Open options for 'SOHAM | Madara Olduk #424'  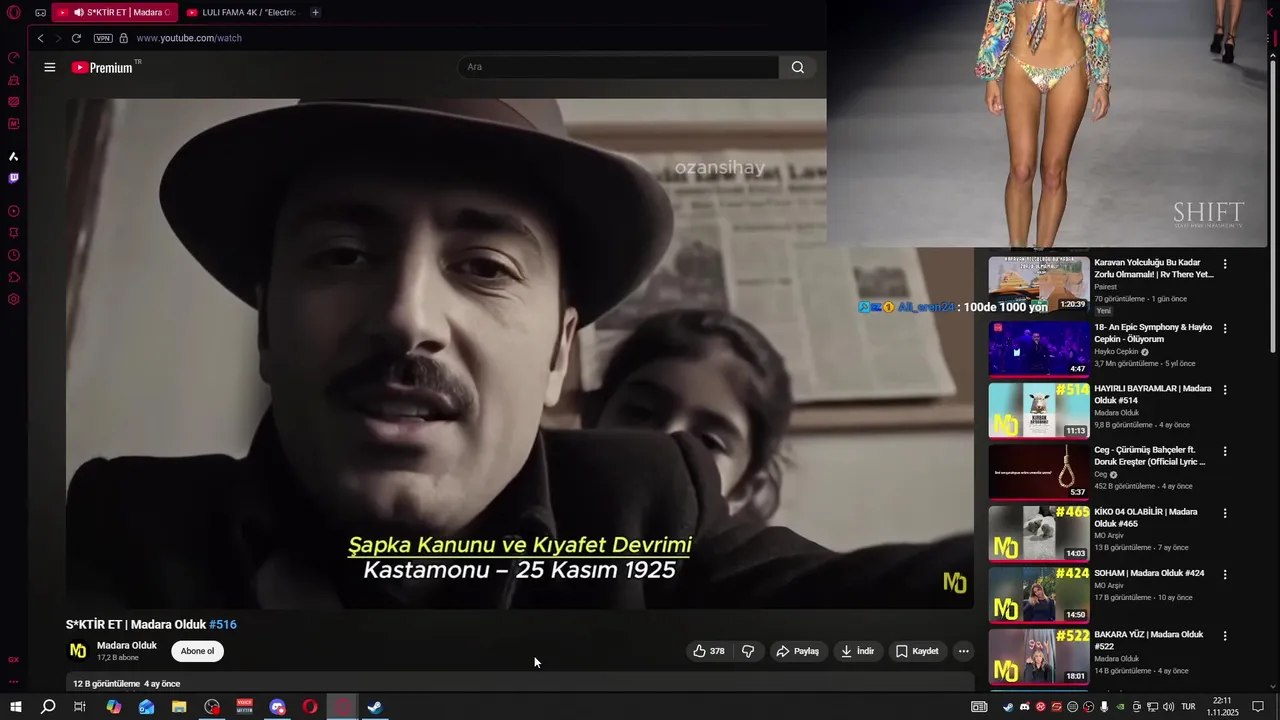pyautogui.click(x=1225, y=574)
